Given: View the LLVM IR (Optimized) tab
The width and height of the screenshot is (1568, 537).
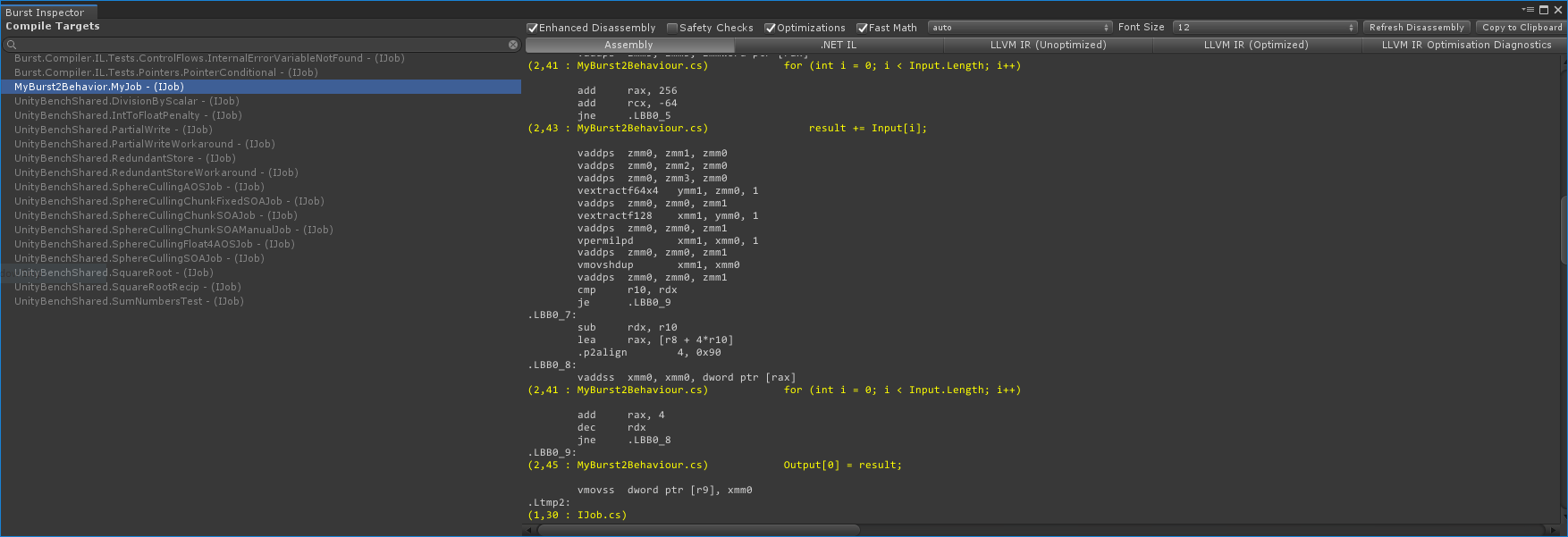Looking at the screenshot, I should coord(1255,45).
